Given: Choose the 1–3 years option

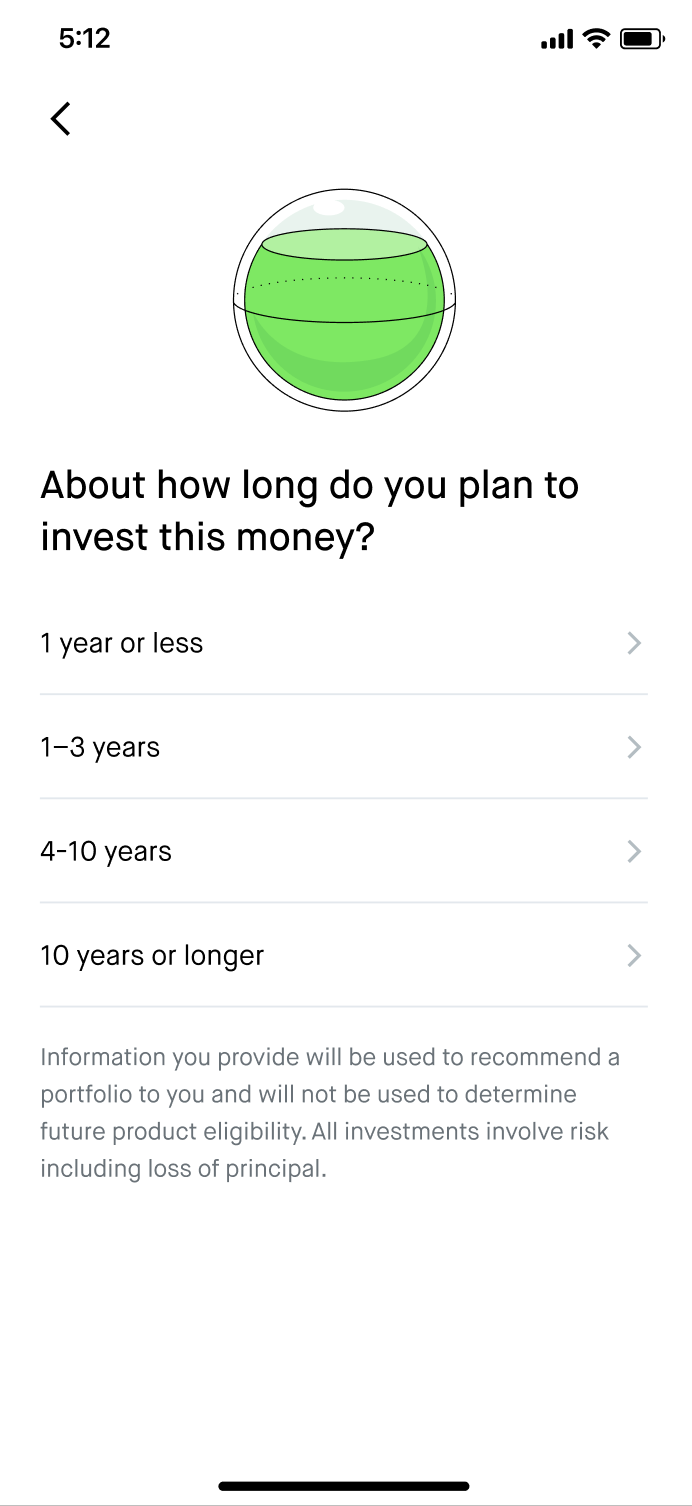Looking at the screenshot, I should (344, 747).
